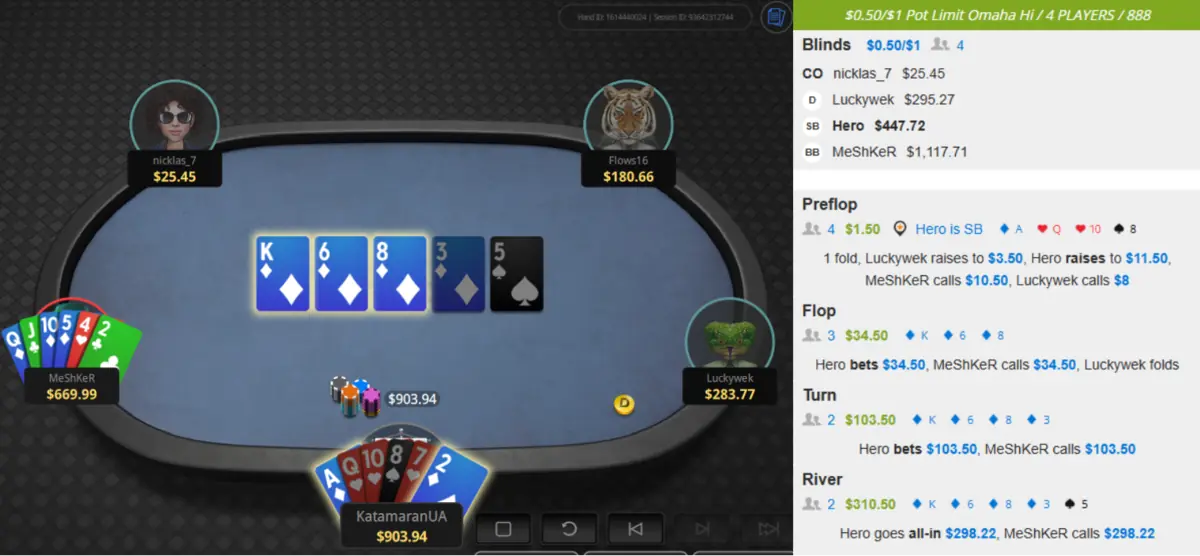
Task: Click the King of diamonds board card
Action: pyautogui.click(x=282, y=273)
